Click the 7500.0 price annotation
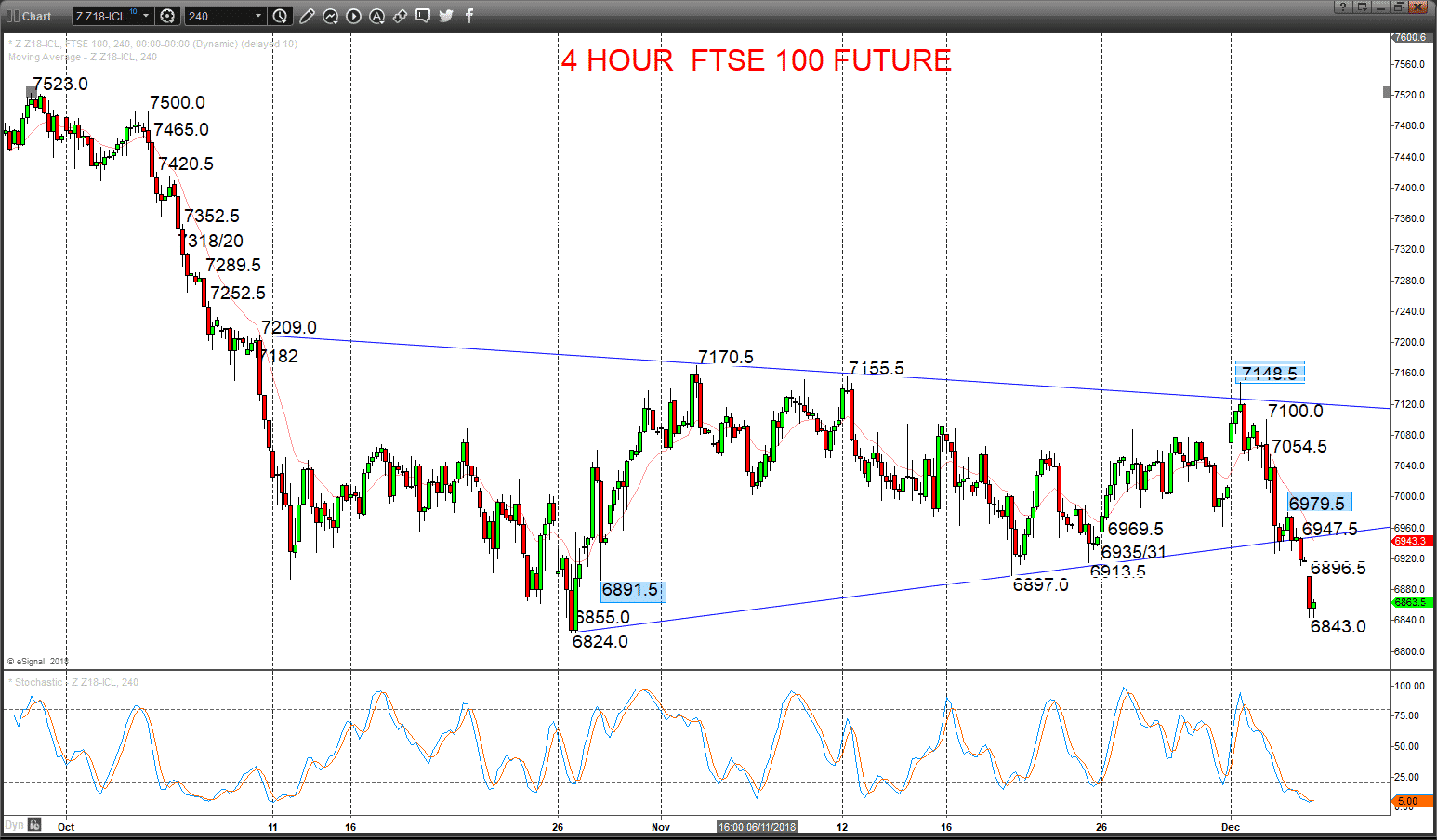The image size is (1437, 840). pos(178,102)
